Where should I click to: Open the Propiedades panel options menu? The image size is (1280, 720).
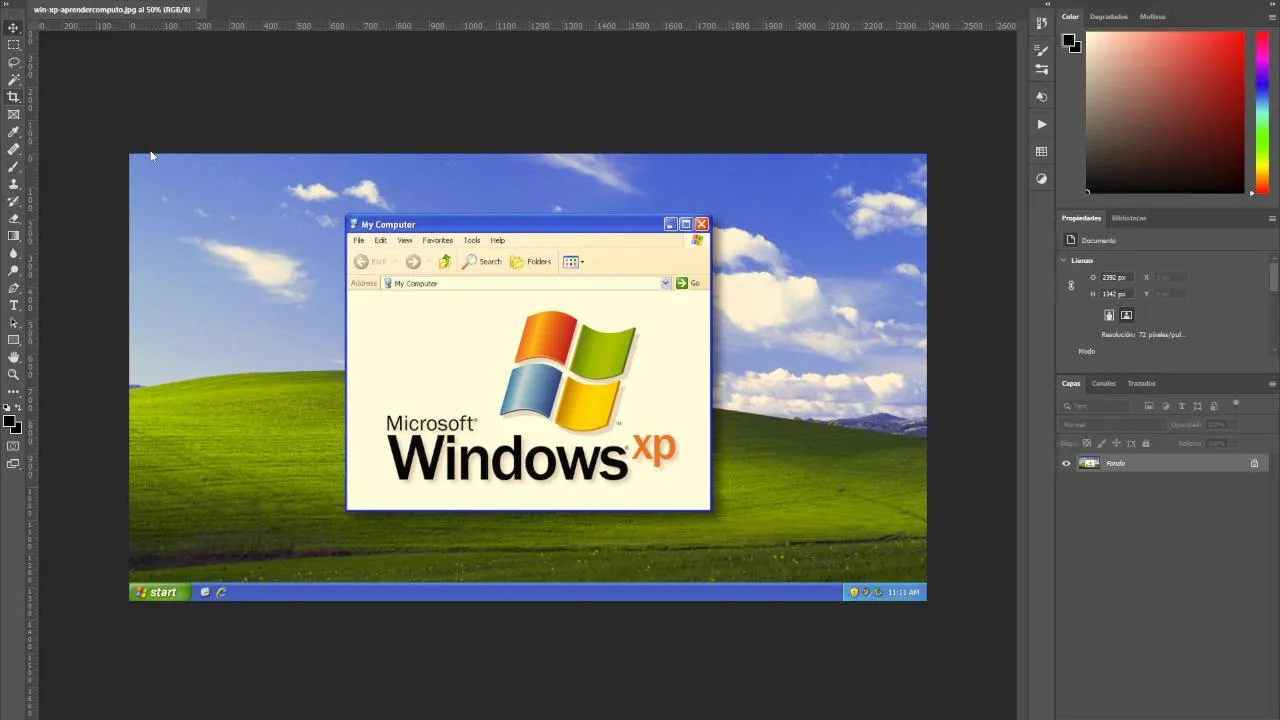pos(1272,218)
